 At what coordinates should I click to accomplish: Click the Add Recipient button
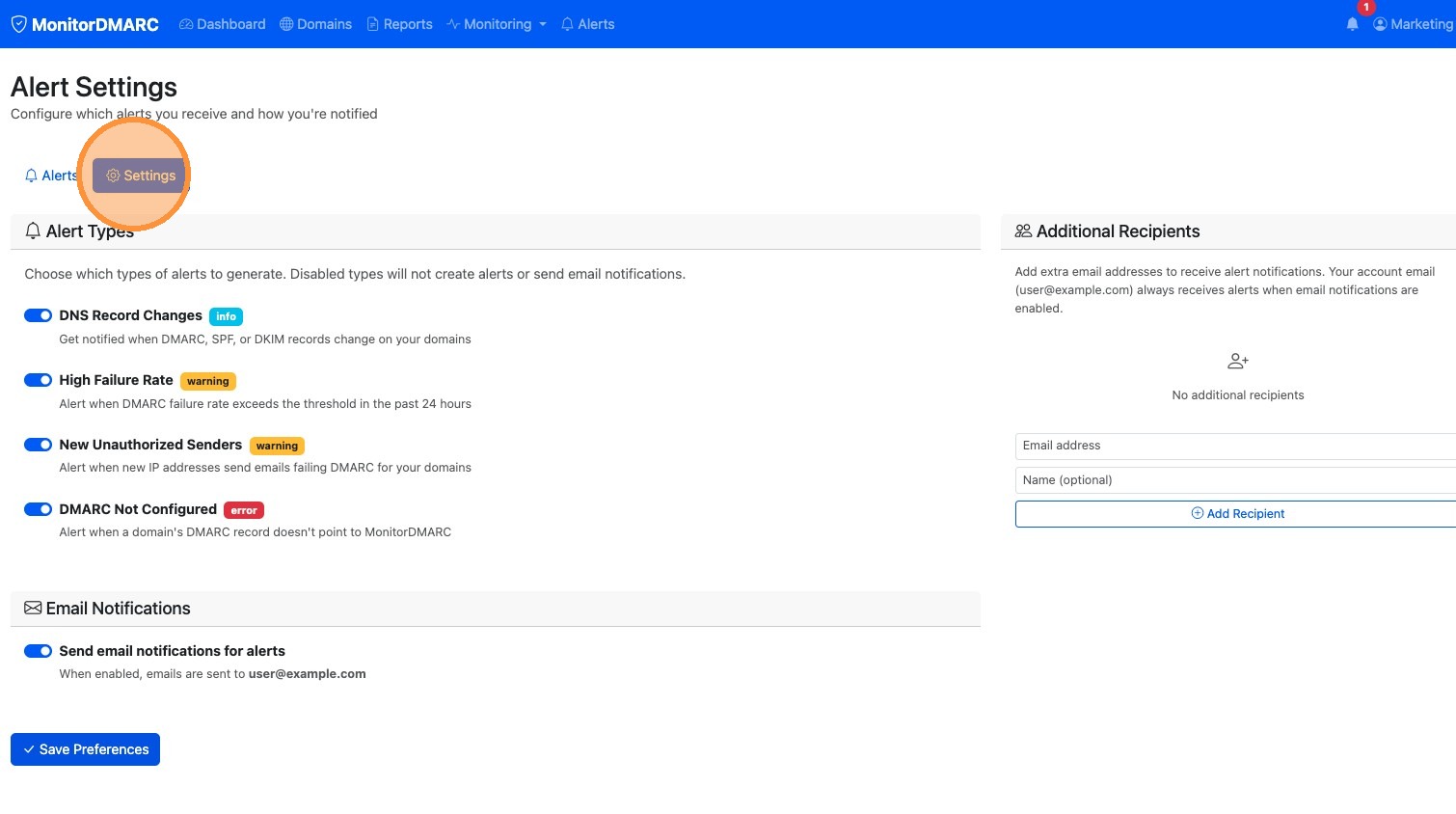pos(1238,514)
